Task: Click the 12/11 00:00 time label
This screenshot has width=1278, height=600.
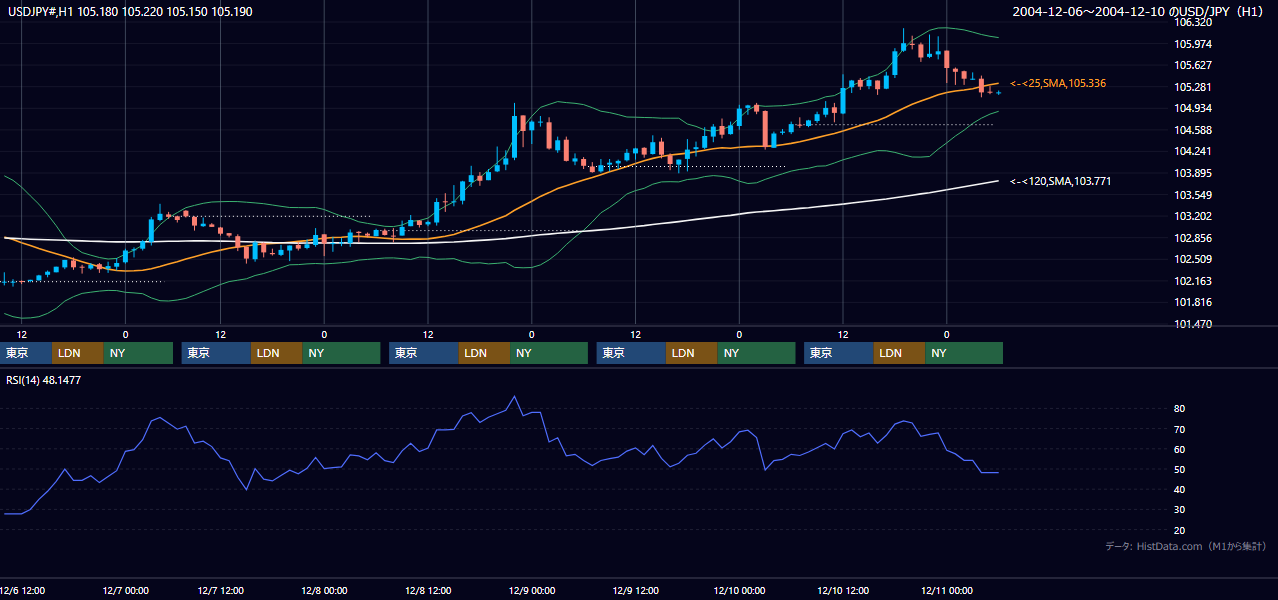Action: pos(946,590)
